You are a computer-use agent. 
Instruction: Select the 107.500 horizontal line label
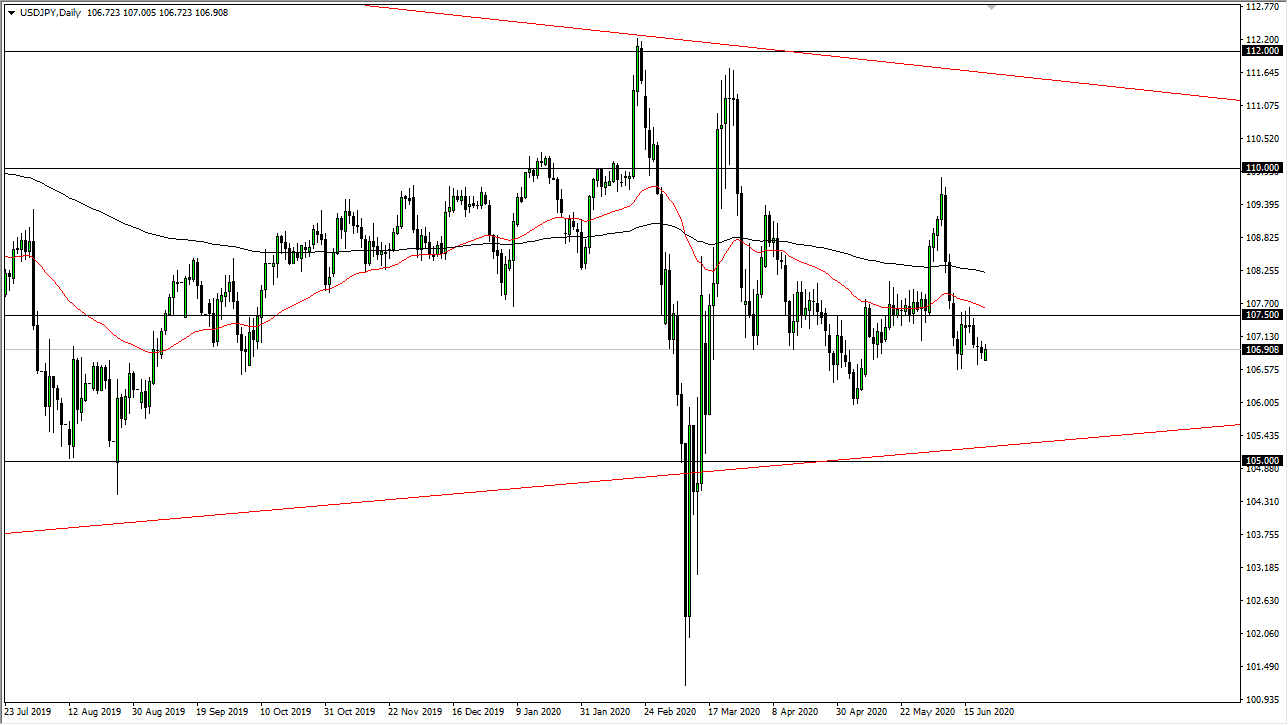tap(1262, 315)
